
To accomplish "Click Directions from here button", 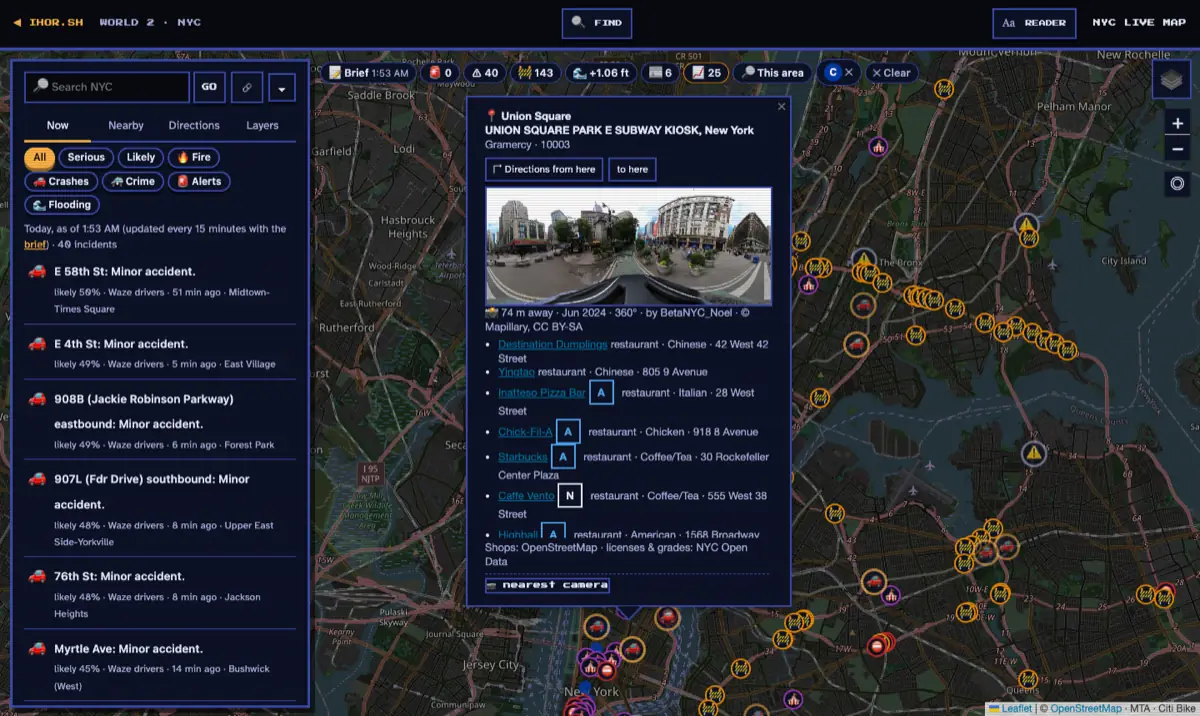I will (544, 169).
